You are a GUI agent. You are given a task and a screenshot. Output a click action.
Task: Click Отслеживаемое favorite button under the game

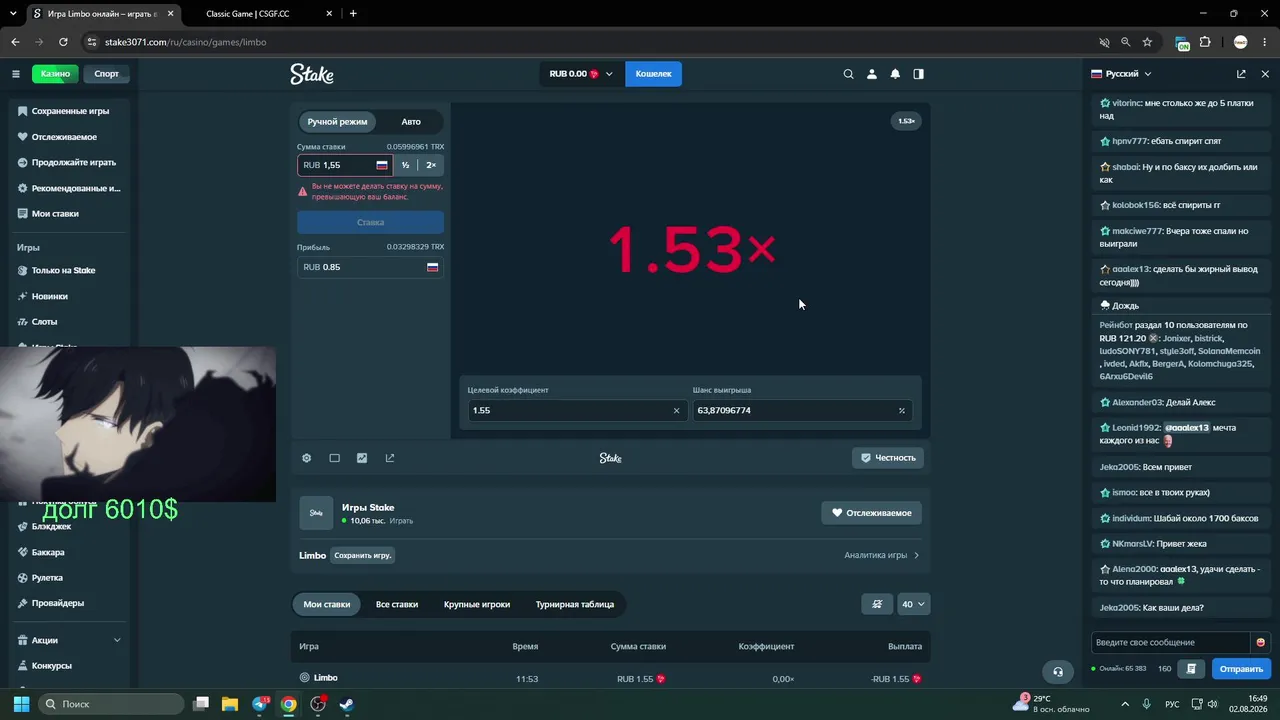tap(871, 513)
